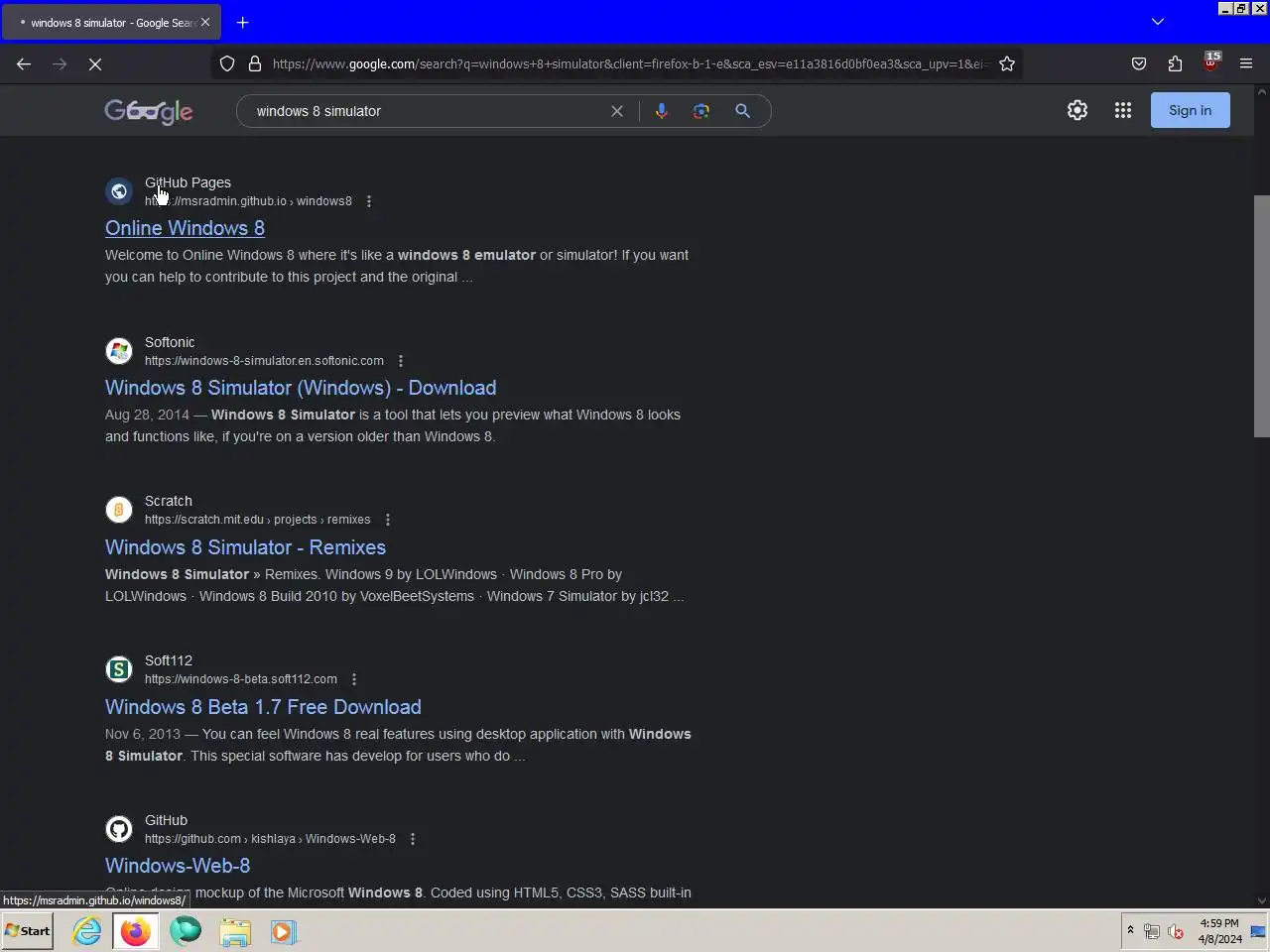Open uBlock extension icon with badge 15
This screenshot has height=952, width=1270.
tap(1210, 62)
